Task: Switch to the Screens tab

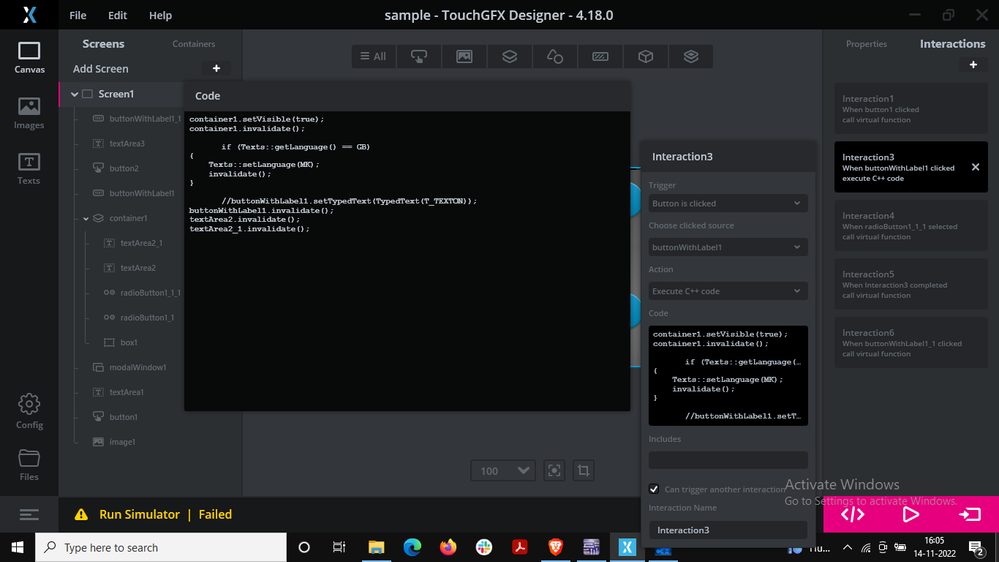Action: [x=103, y=43]
